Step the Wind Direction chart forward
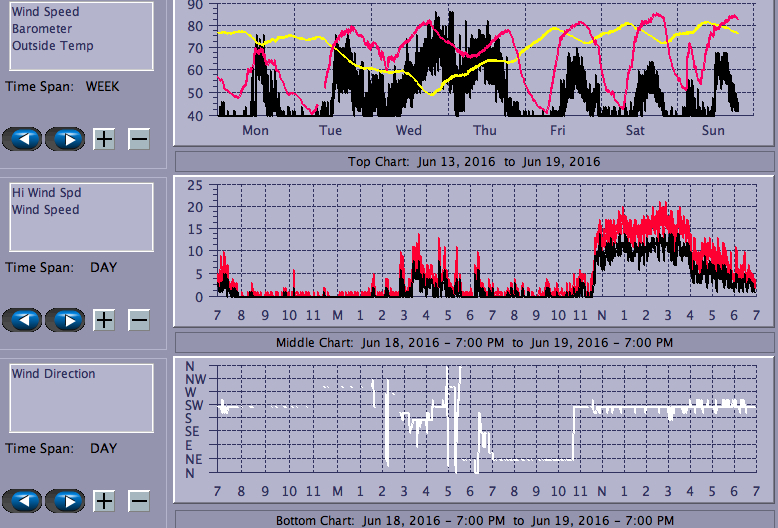This screenshot has width=778, height=528. click(x=65, y=501)
